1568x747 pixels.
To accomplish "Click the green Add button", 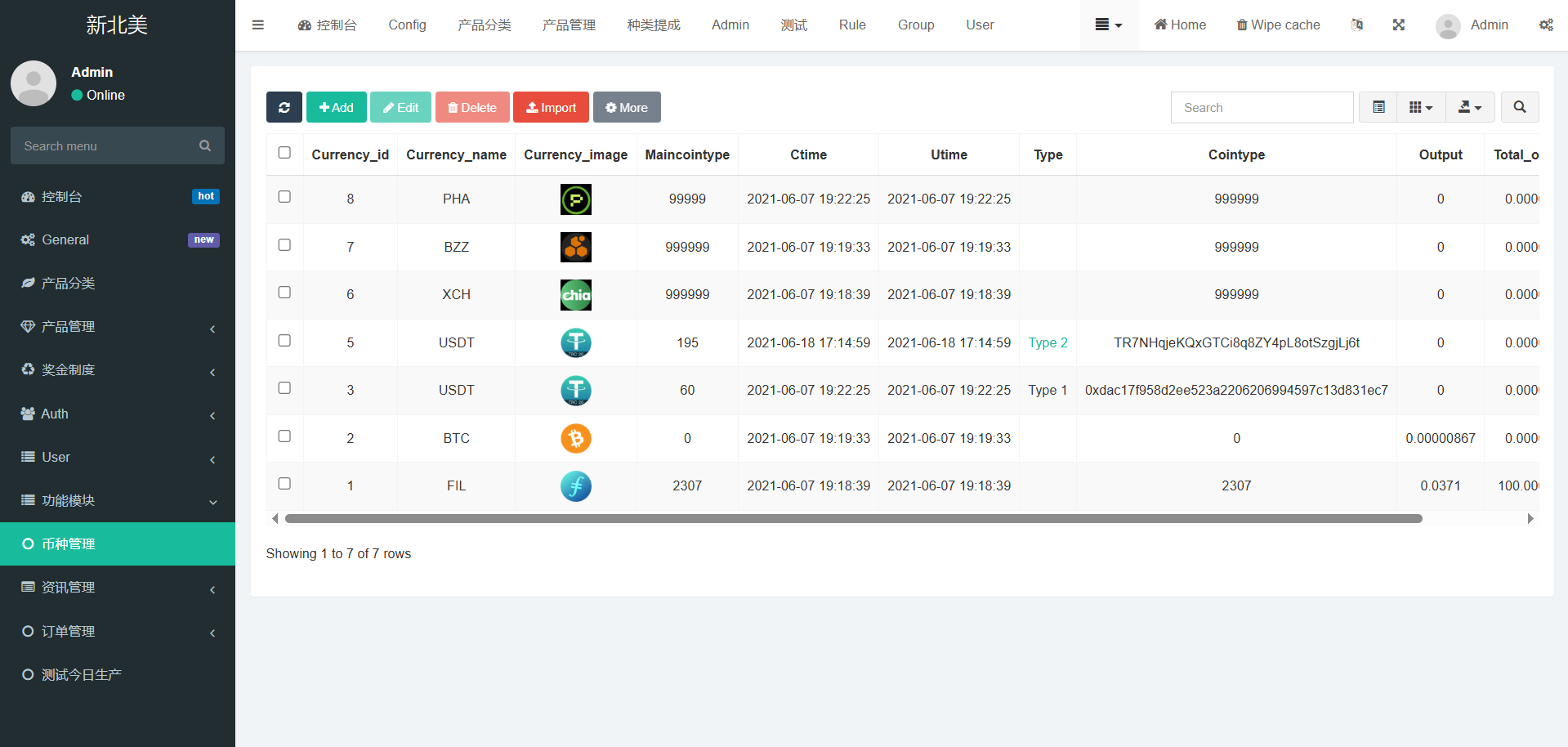I will (336, 107).
